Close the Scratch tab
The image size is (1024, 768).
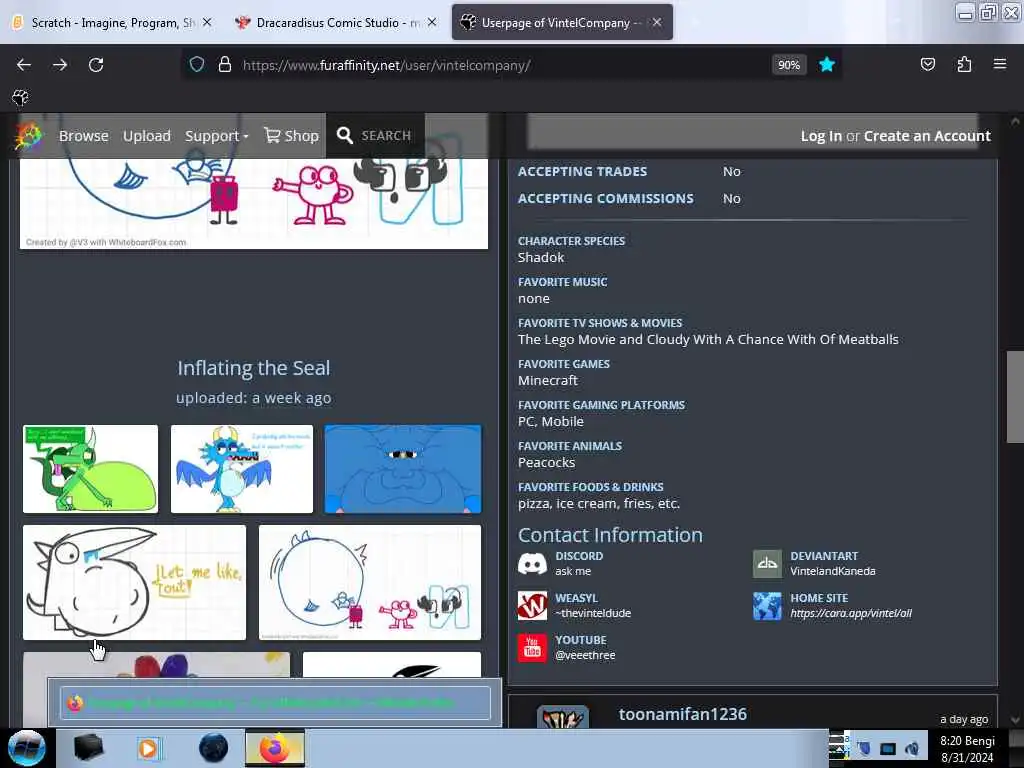point(207,22)
